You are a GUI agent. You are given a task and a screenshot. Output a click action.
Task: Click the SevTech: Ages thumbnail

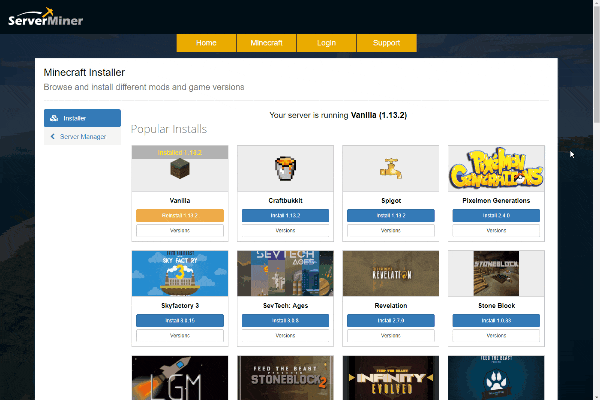(x=285, y=273)
